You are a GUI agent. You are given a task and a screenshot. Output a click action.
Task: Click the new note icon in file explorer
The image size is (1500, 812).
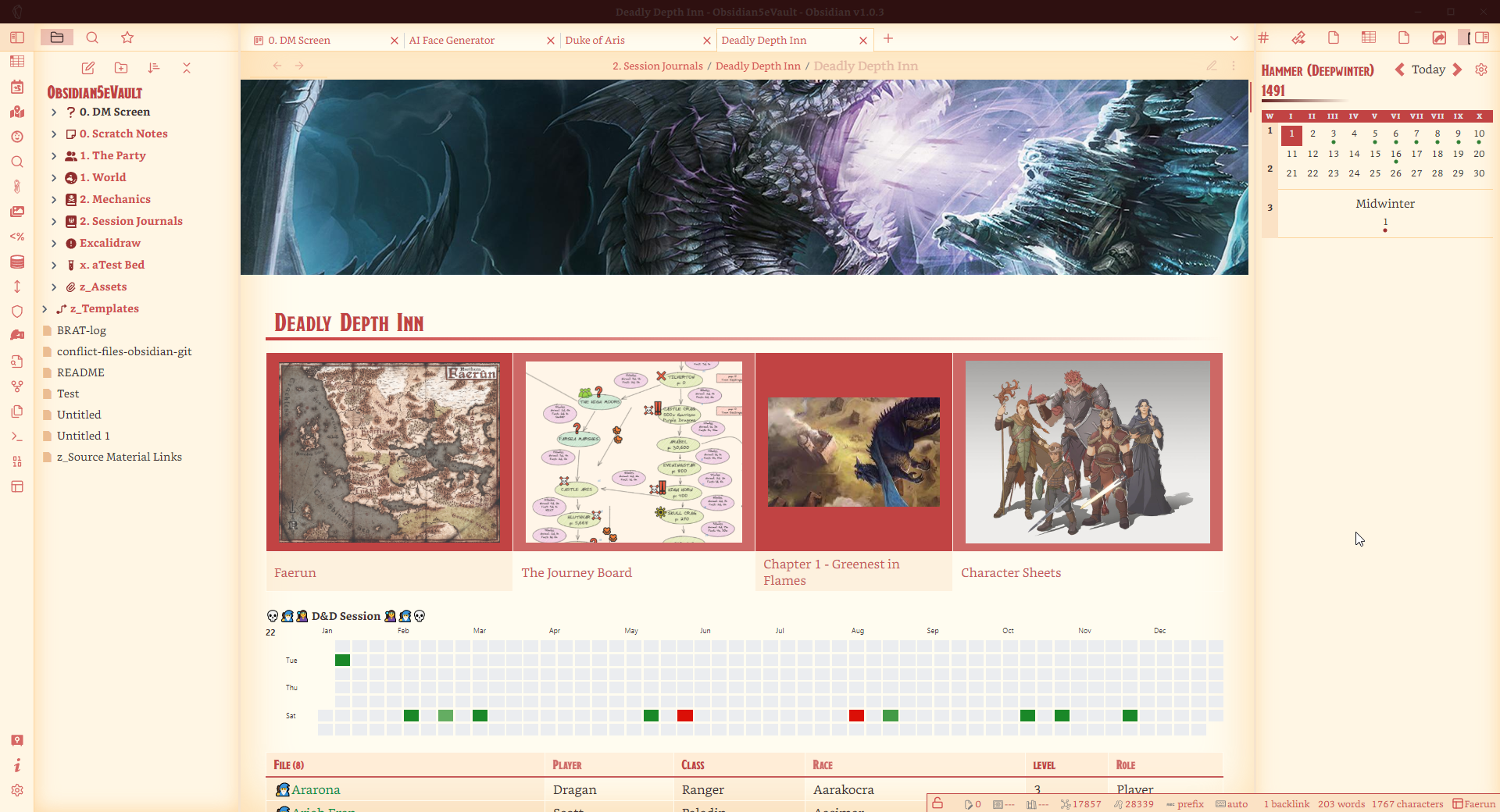pyautogui.click(x=88, y=68)
